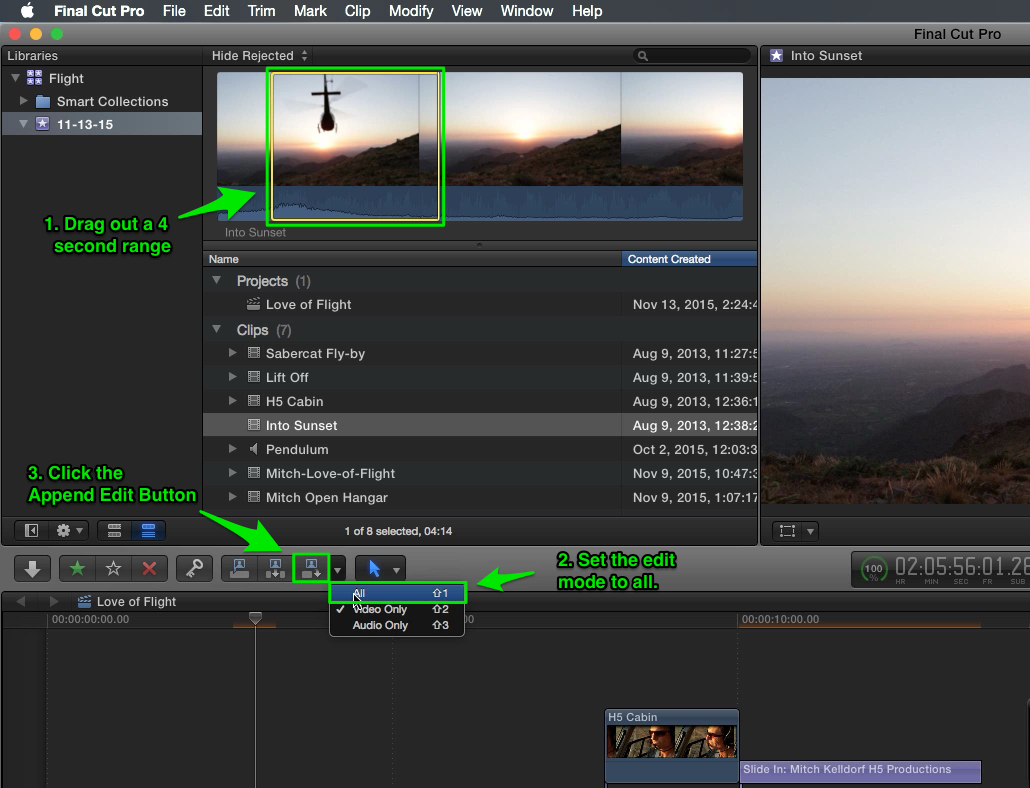Choose Video Only edit mode
Screen dimensions: 1030x788
397,609
